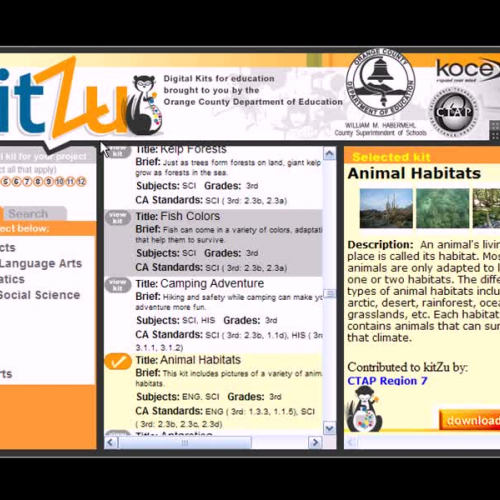This screenshot has width=500, height=500.
Task: Click the round CTAP logo
Action: tap(453, 112)
